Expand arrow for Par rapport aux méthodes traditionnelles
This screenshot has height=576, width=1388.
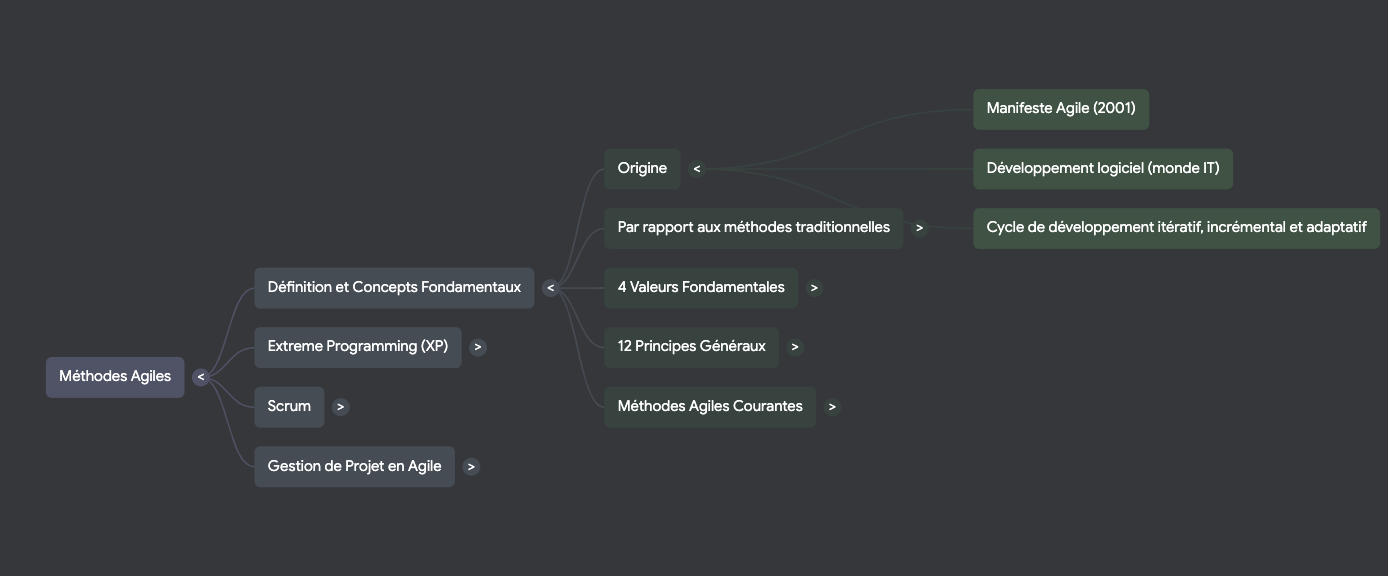919,228
